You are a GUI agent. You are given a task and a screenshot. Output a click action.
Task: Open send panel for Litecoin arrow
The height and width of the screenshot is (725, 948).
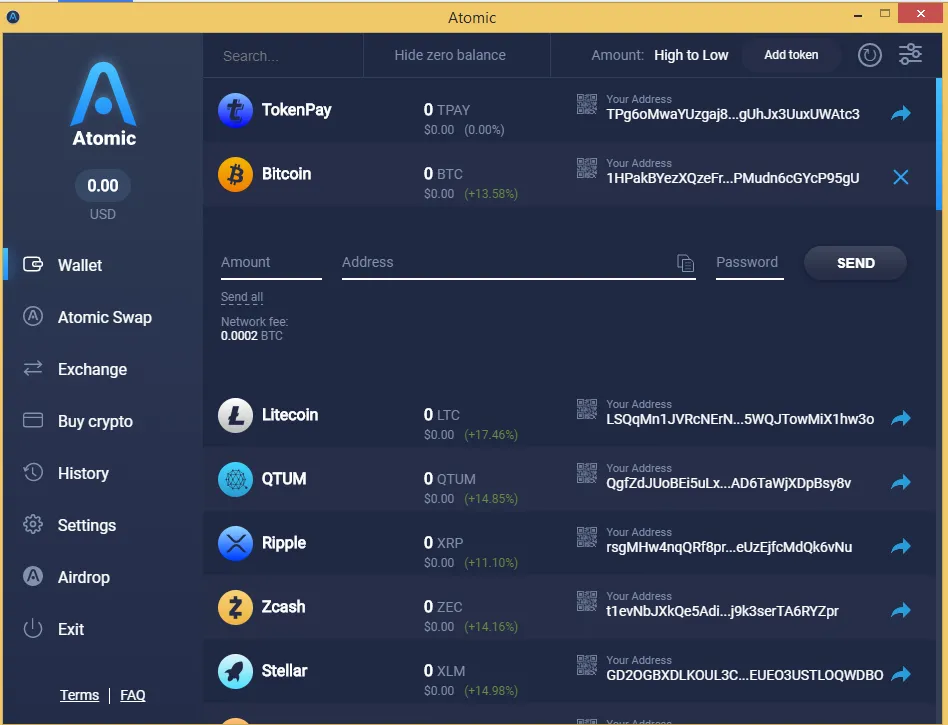tap(900, 418)
